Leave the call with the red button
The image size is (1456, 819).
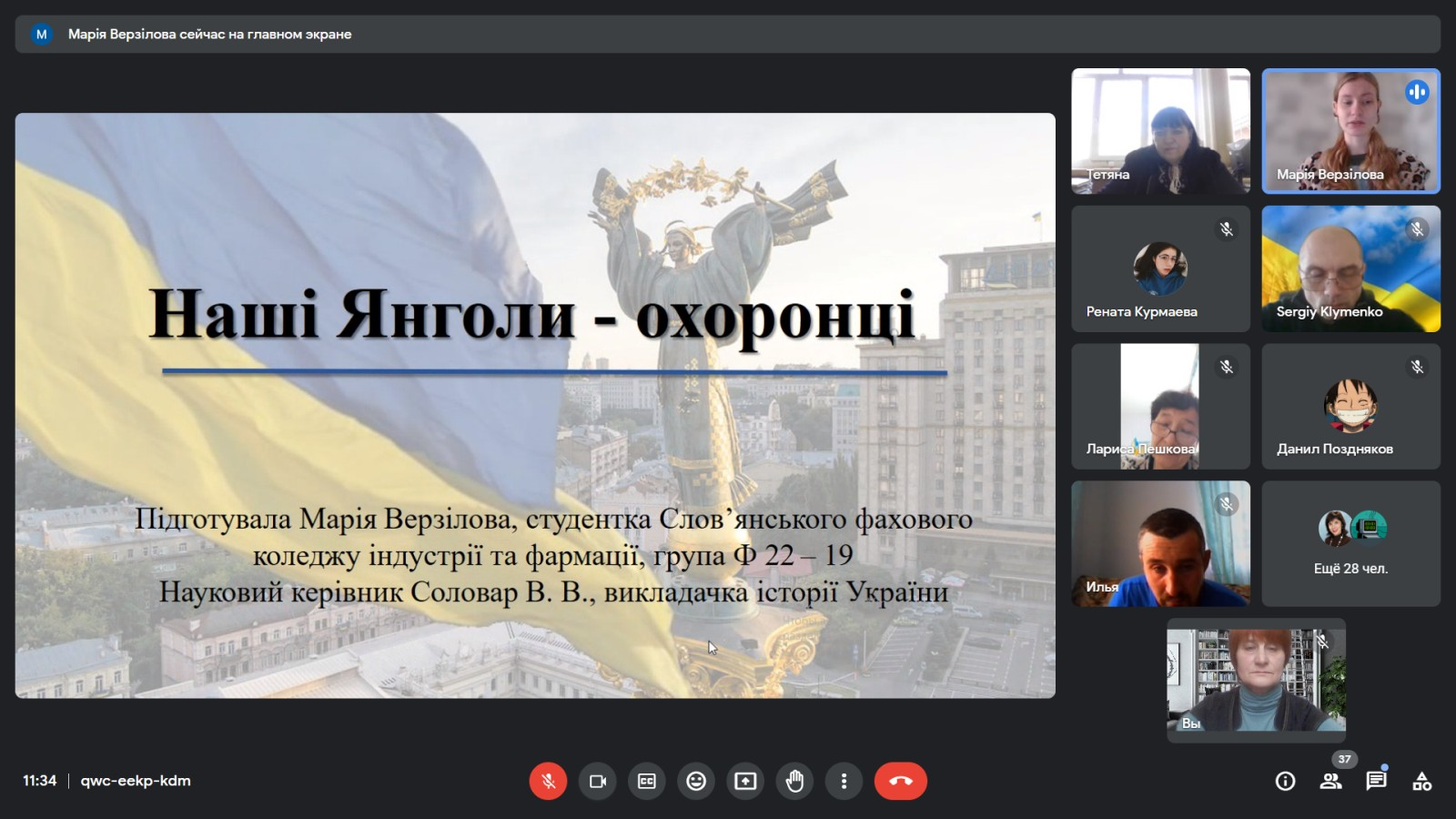(x=901, y=781)
